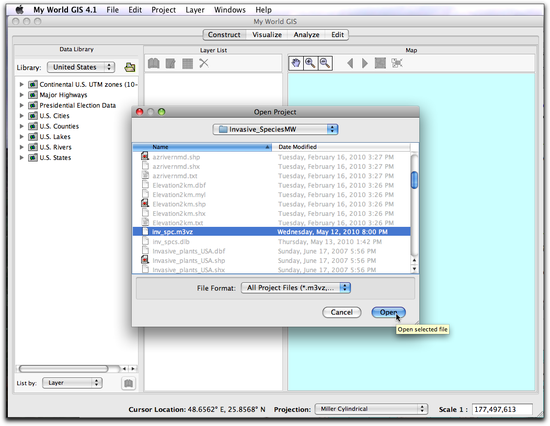Click the previous map view arrow

coord(350,64)
